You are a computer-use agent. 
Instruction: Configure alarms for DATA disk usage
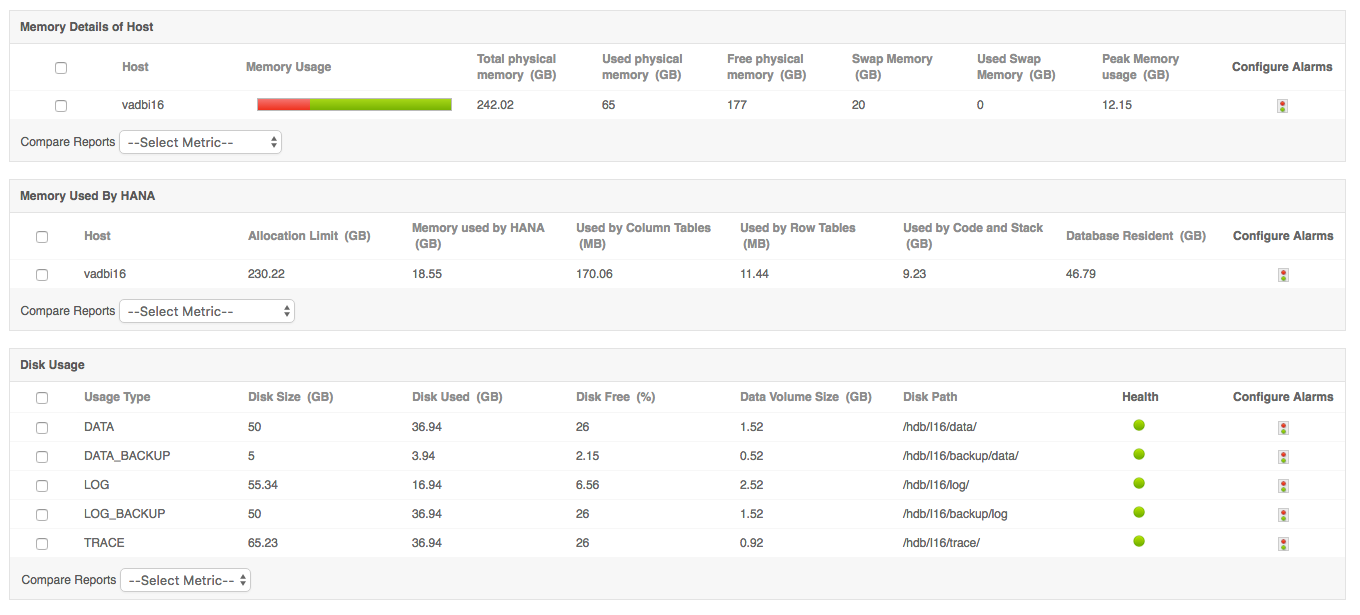pos(1283,428)
